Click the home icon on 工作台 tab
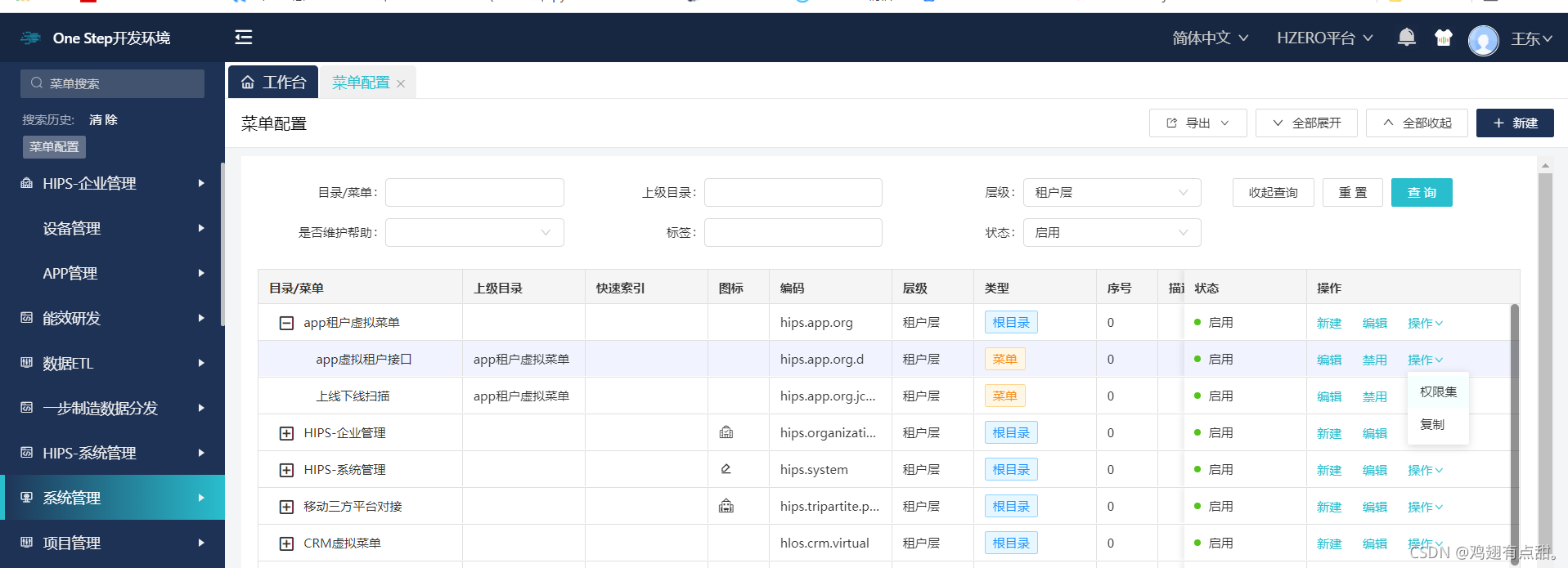This screenshot has width=1568, height=568. point(248,83)
